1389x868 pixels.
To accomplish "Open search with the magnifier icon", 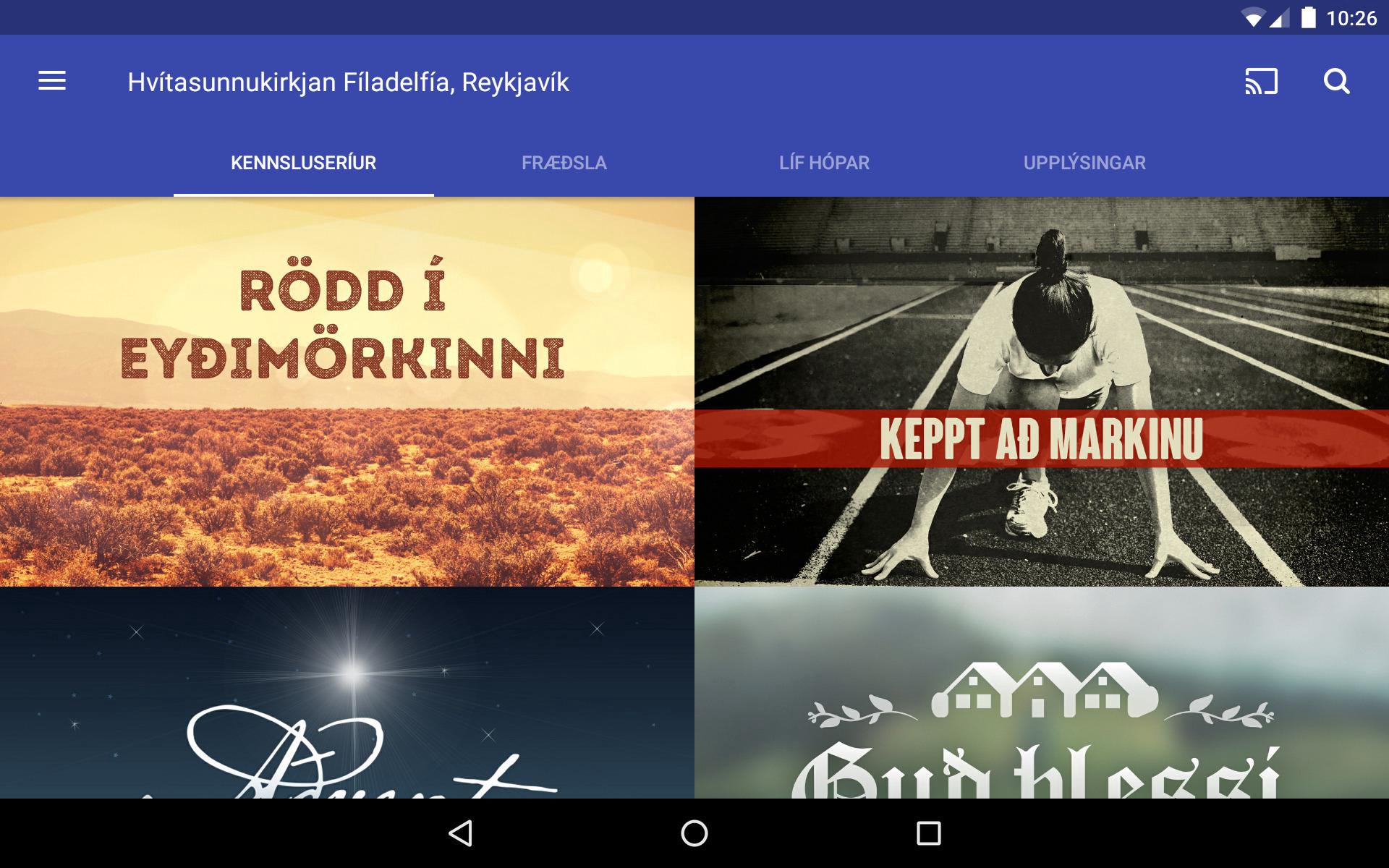I will [1336, 81].
